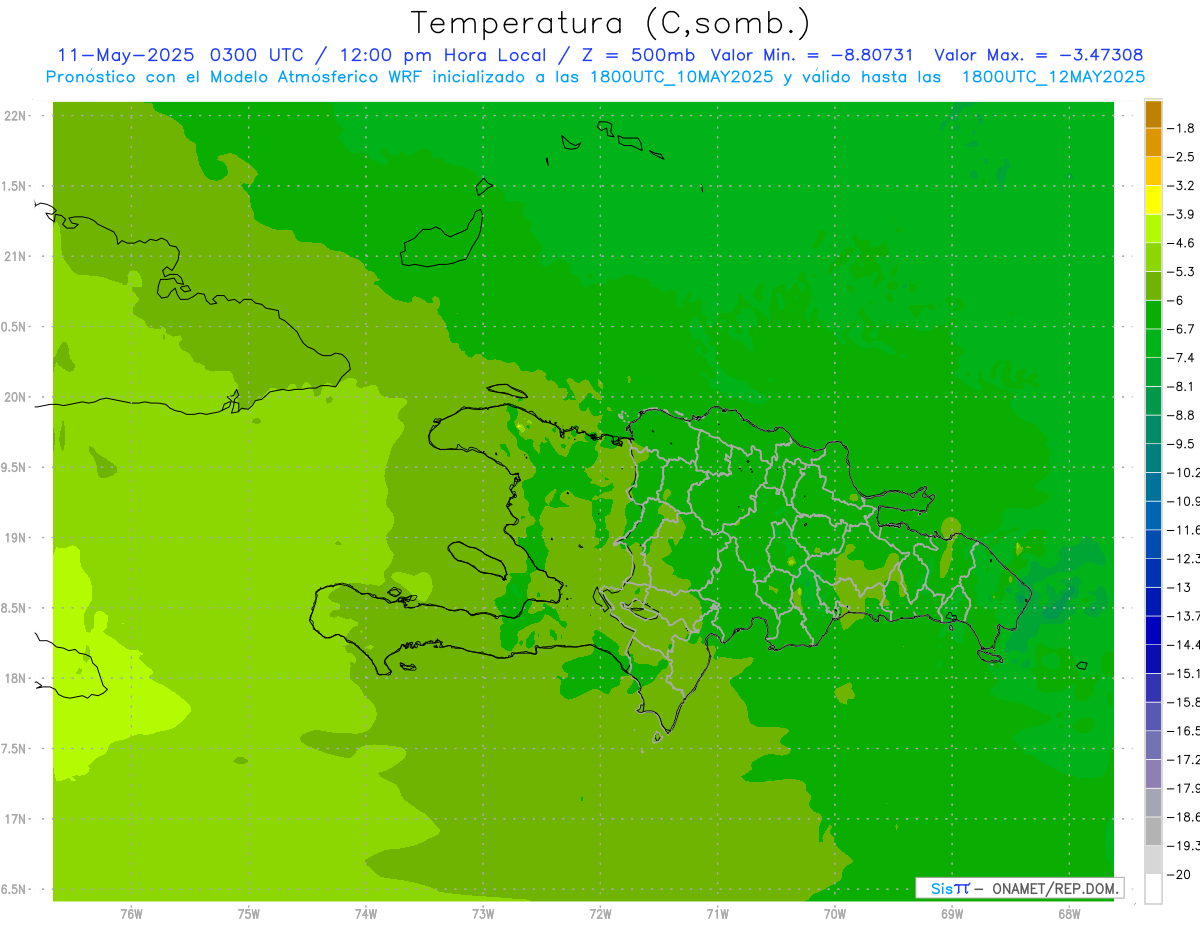Click the gray swatch between -18.6 and -19.3
The image size is (1200, 927).
(1153, 830)
